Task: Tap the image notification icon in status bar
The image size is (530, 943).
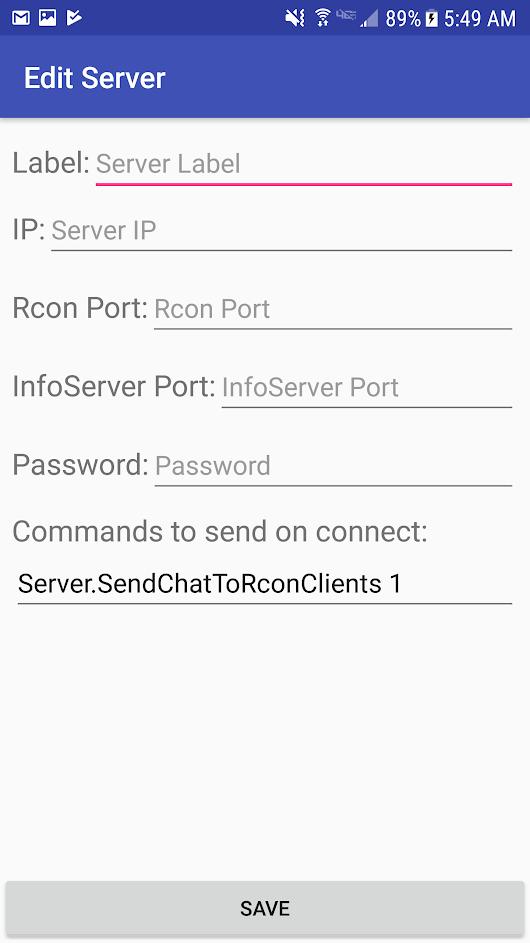Action: tap(48, 18)
